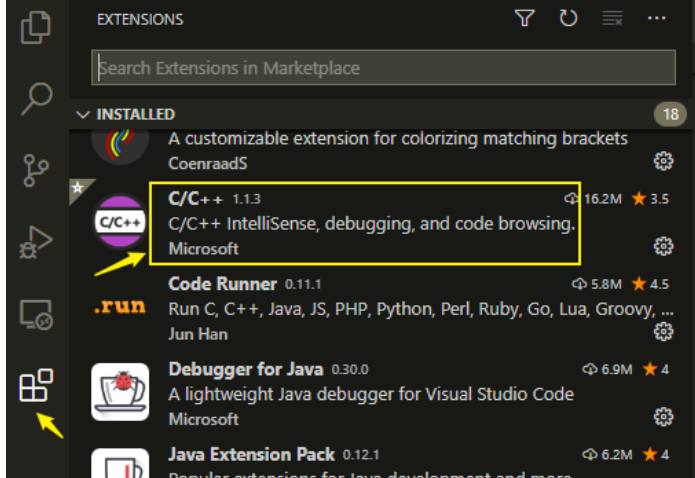Select the Extensions view icon
The image size is (695, 478).
(x=36, y=385)
